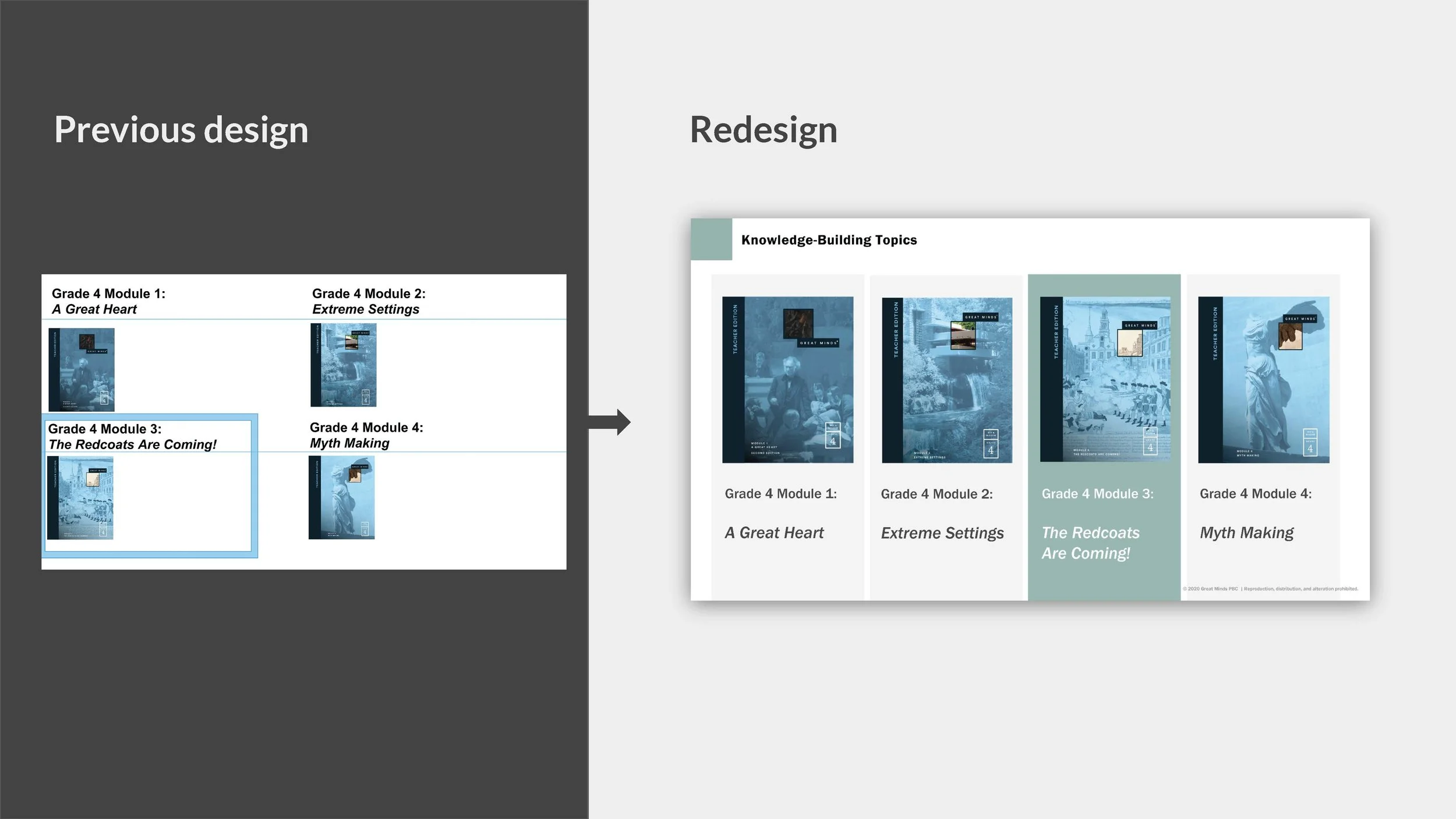Viewport: 1456px width, 819px height.
Task: Click the 2020 Great Minds PBC copyright line
Action: click(1270, 589)
